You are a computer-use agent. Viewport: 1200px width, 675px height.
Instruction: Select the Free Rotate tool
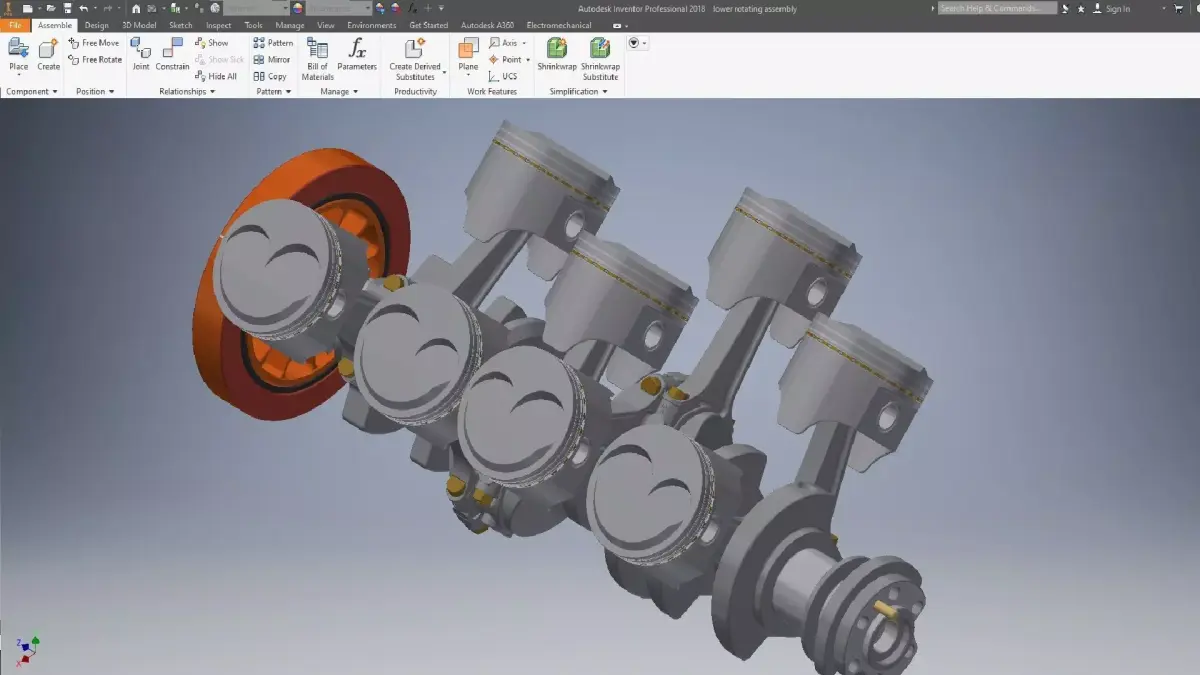95,60
